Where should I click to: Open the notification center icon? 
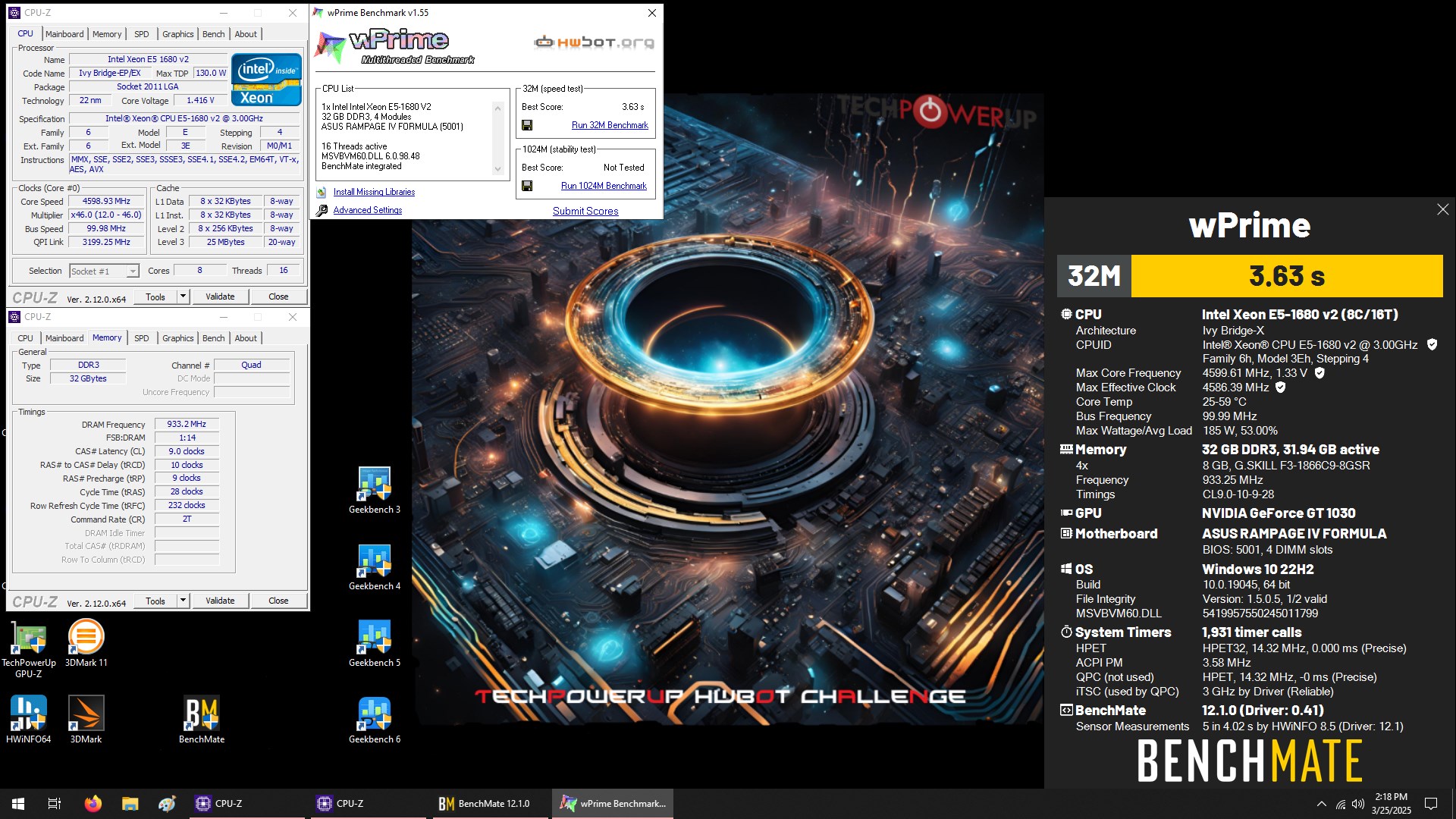pos(1431,804)
